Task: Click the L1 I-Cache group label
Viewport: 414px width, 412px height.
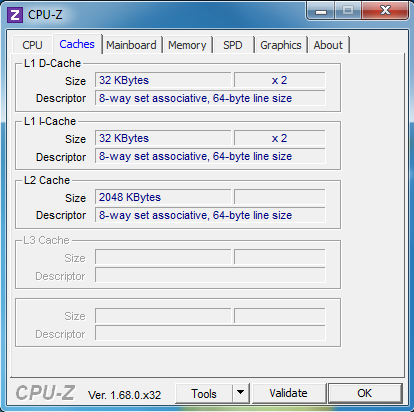Action: pyautogui.click(x=50, y=121)
